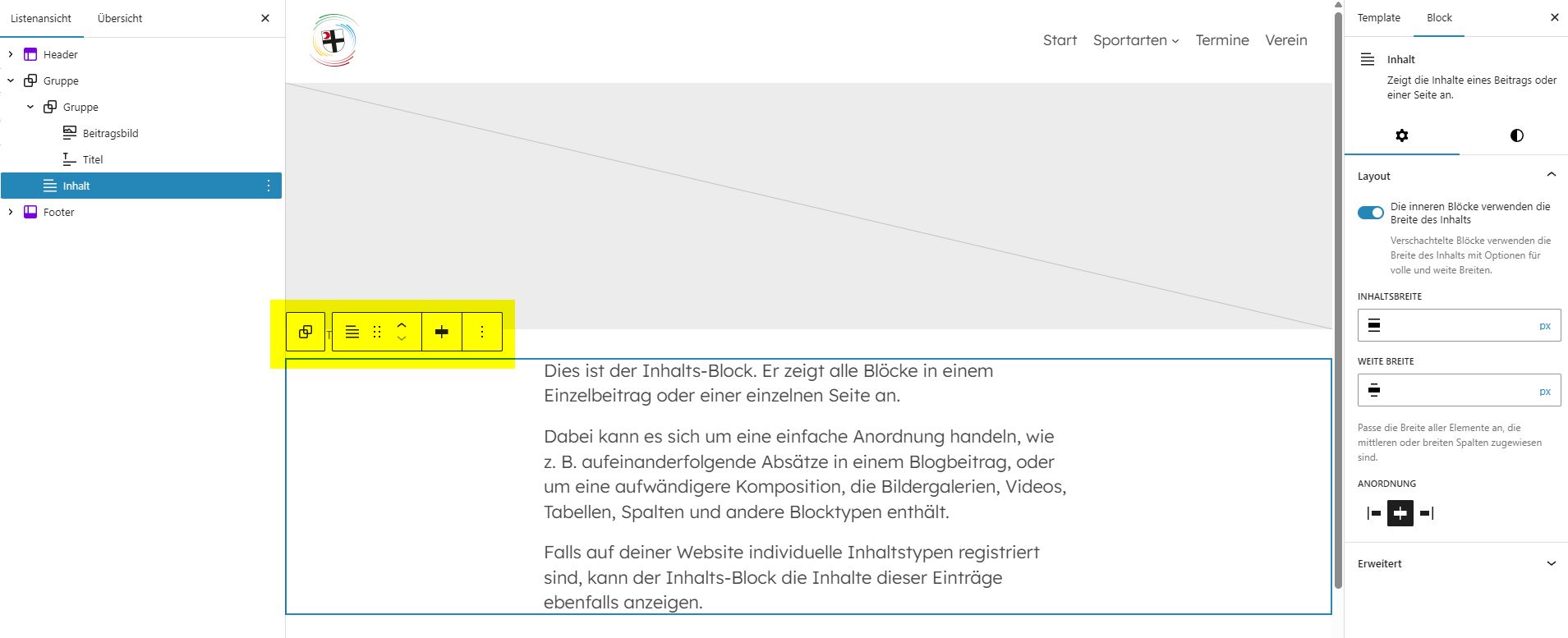Expand the Header list item
The height and width of the screenshot is (638, 1568).
pos(11,54)
